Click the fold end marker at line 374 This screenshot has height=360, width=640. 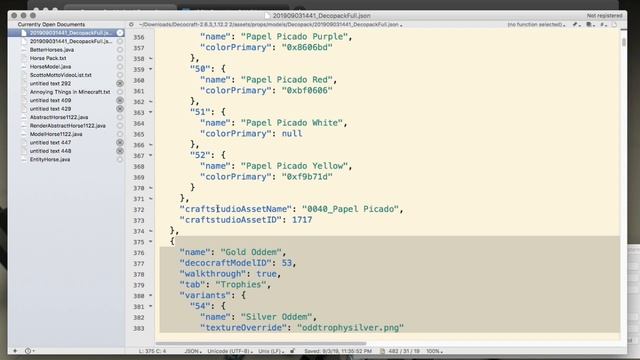click(151, 231)
